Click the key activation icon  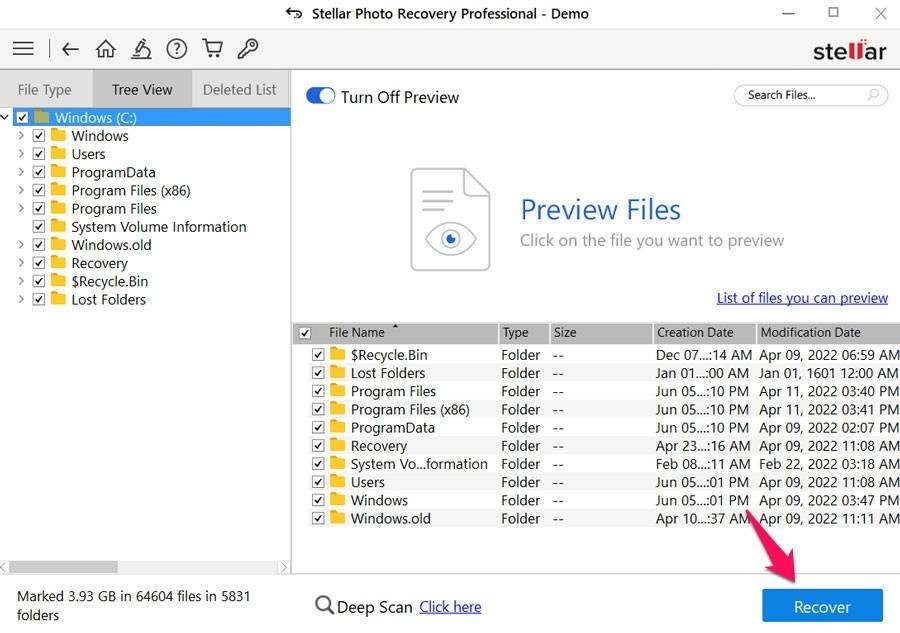[247, 48]
